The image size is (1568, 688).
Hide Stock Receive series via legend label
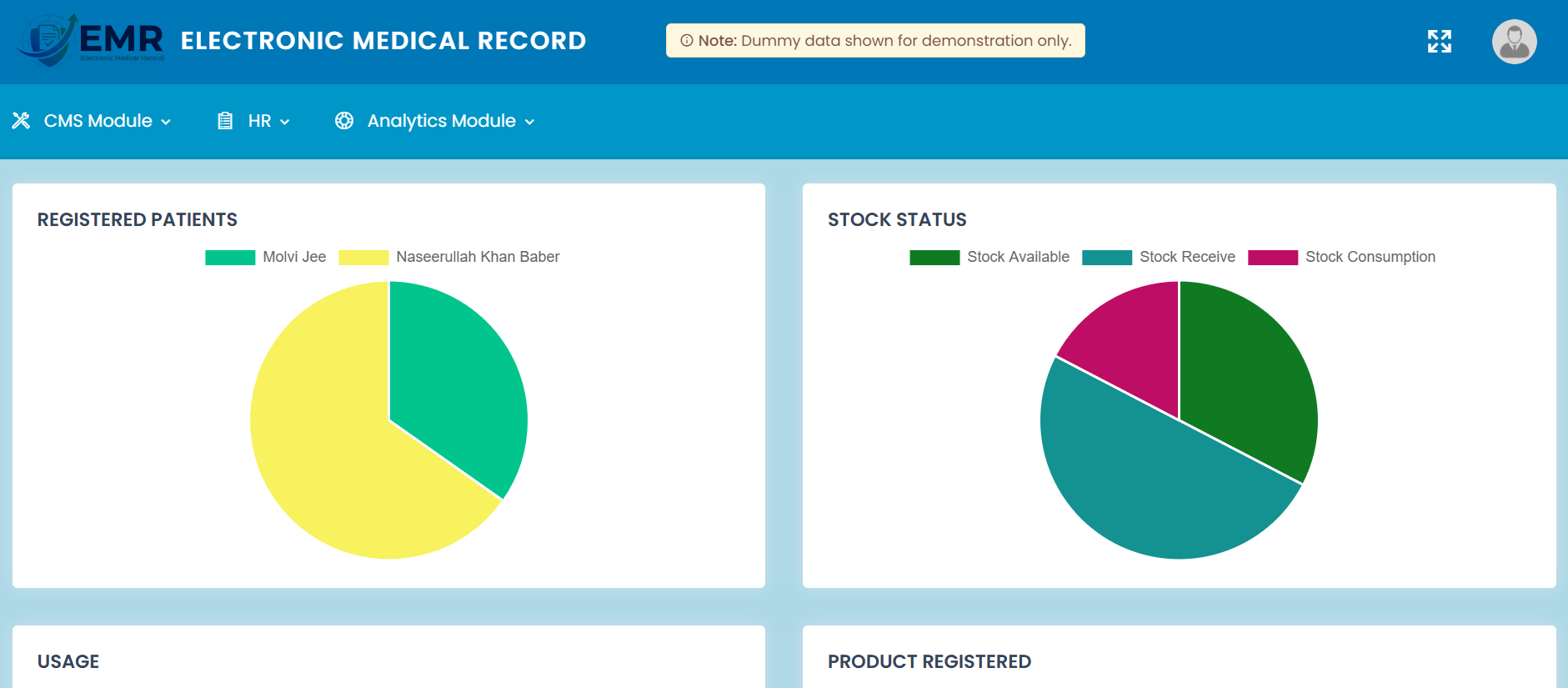(x=1186, y=257)
